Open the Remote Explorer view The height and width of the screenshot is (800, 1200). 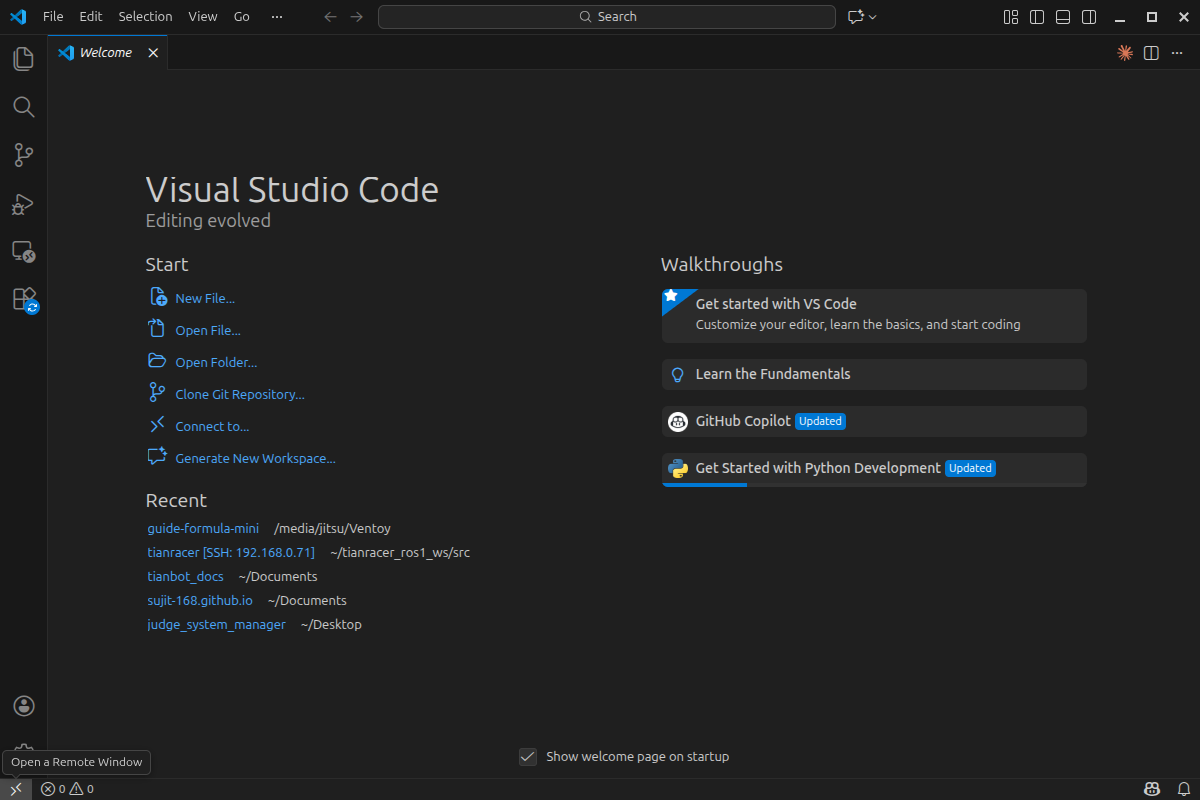[x=23, y=251]
